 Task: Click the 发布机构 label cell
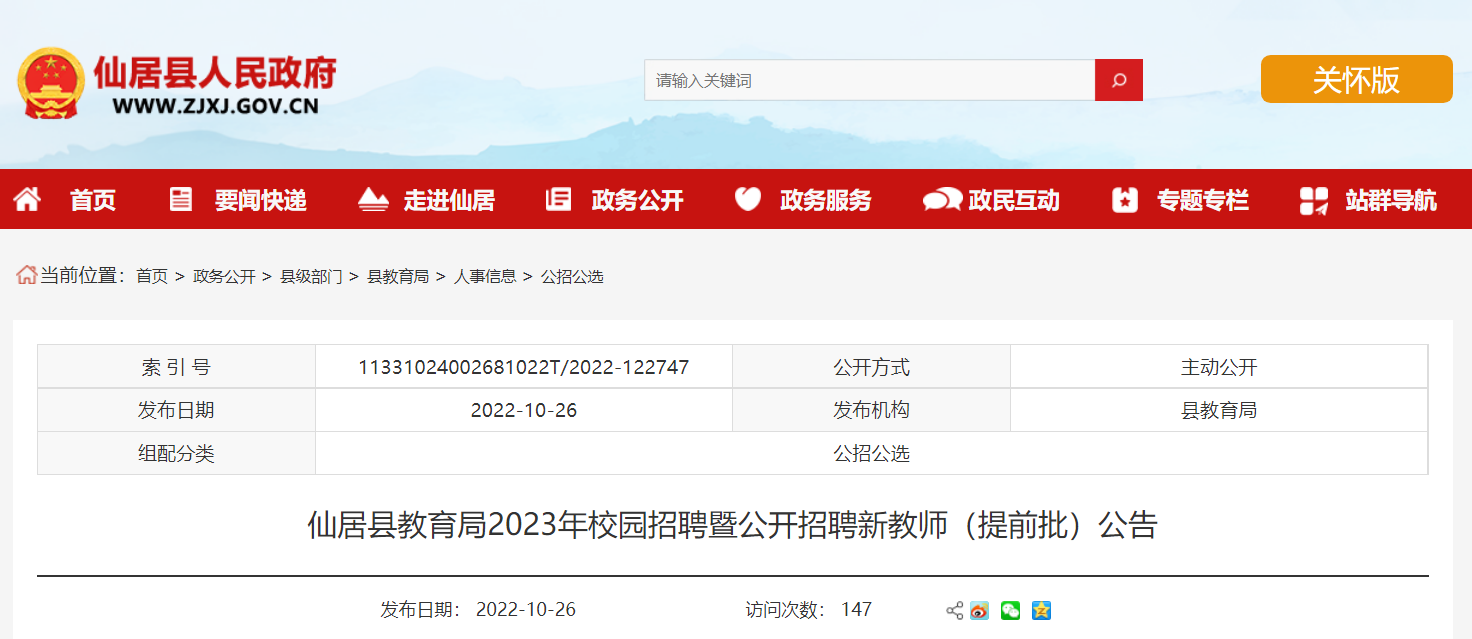tap(872, 410)
